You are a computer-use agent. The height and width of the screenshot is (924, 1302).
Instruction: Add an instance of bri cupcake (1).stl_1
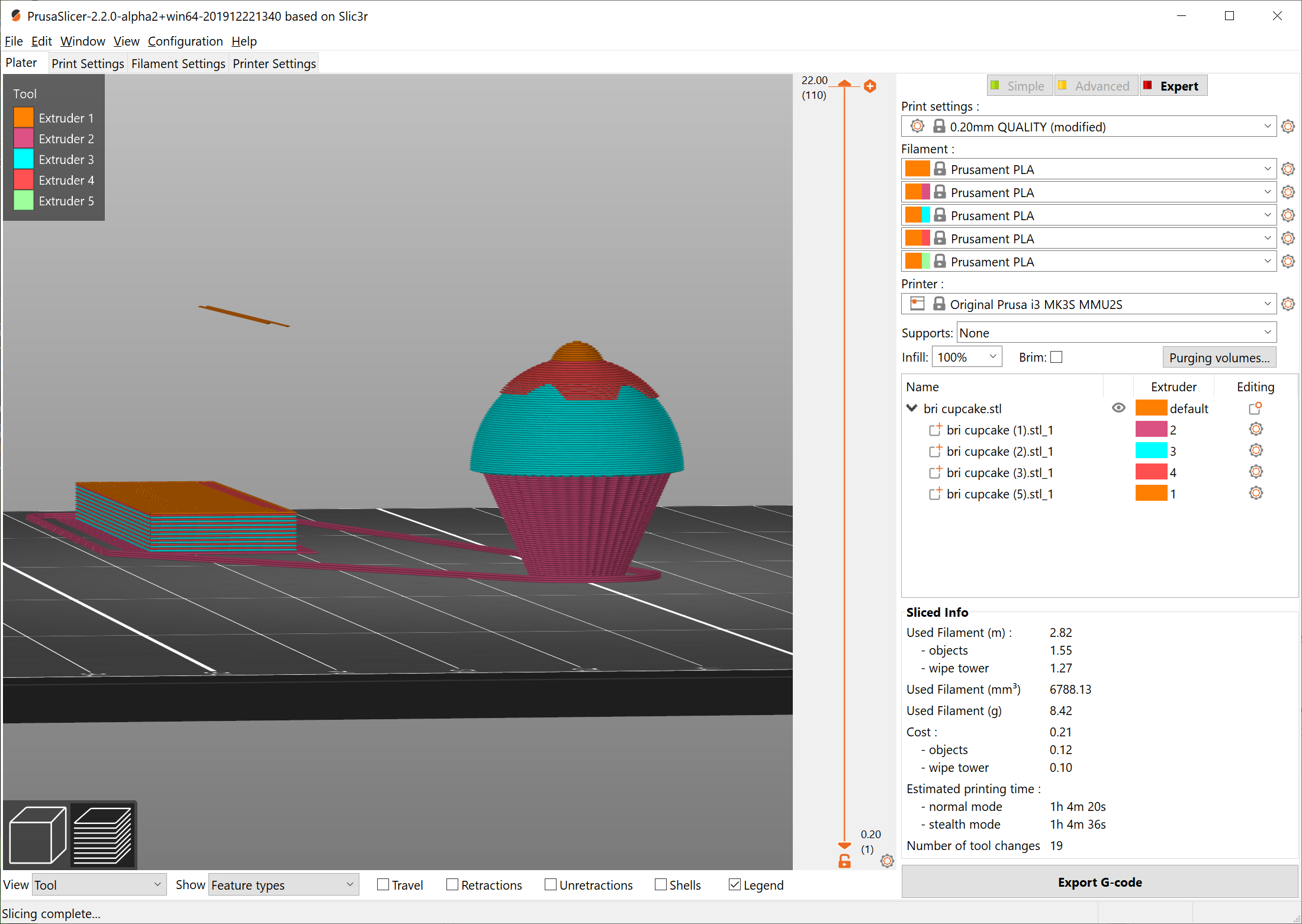(x=935, y=430)
